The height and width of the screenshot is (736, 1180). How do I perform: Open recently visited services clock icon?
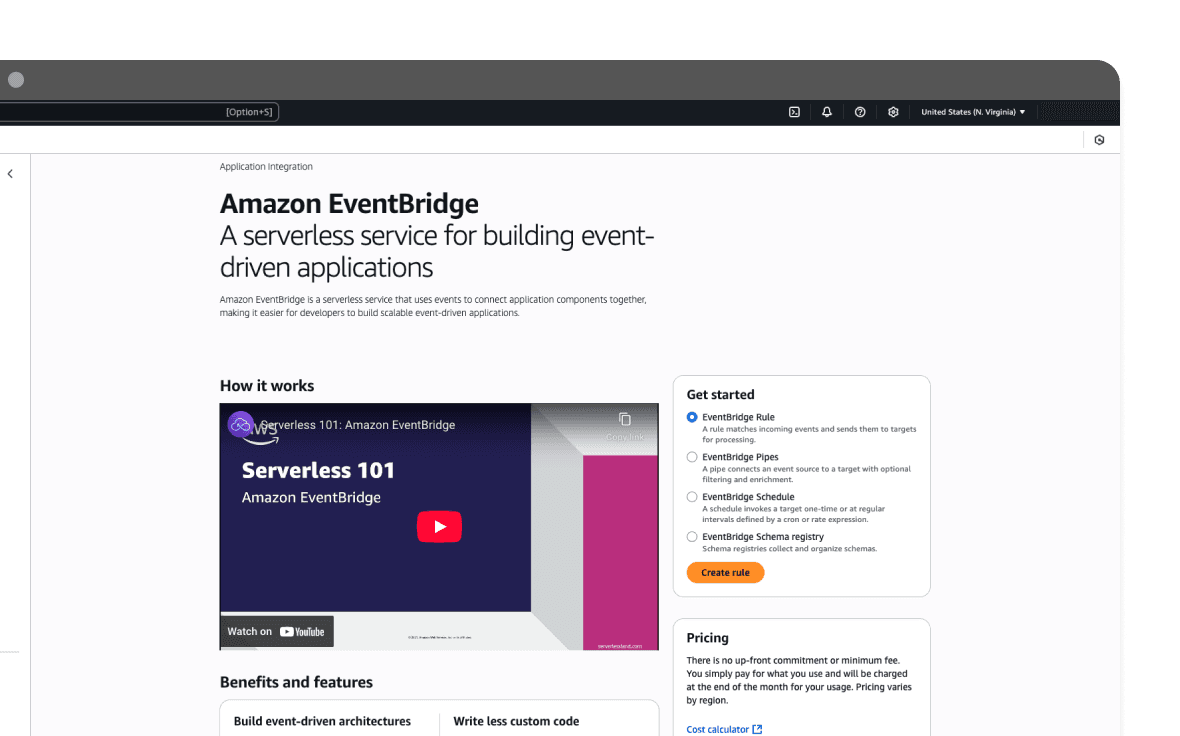[x=1099, y=139]
